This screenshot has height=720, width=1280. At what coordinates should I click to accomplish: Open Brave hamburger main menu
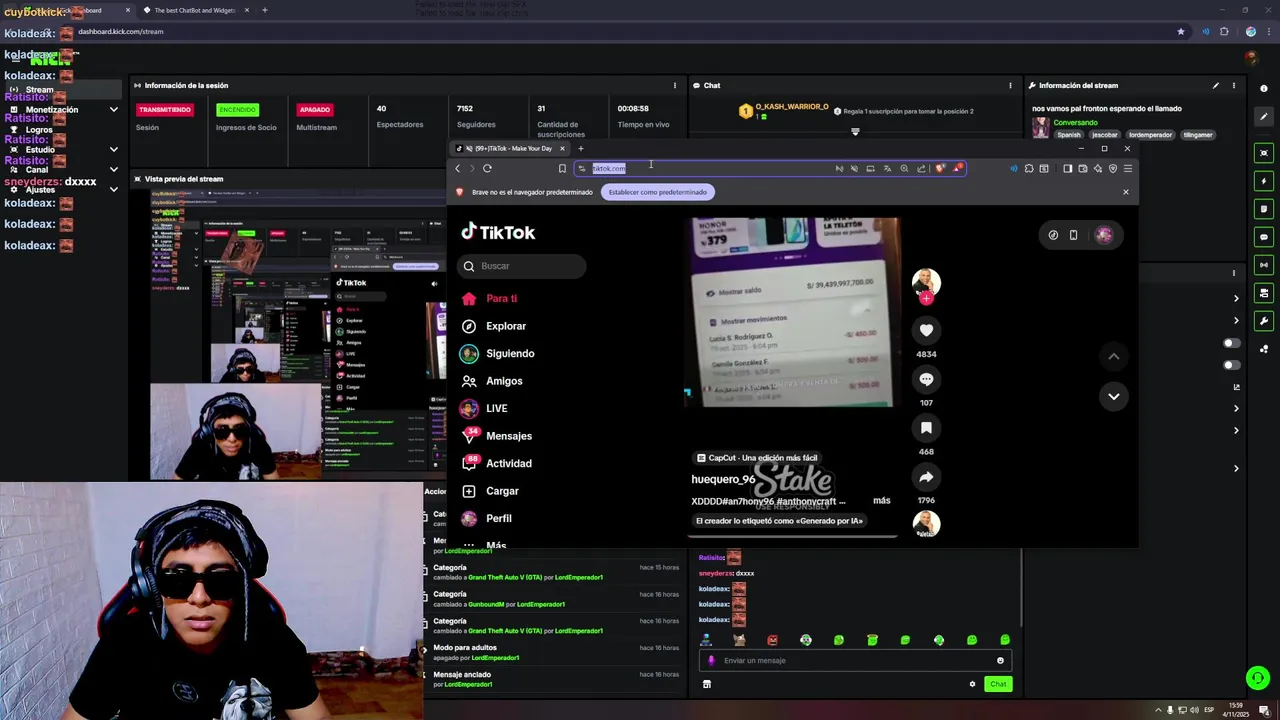tap(1127, 168)
